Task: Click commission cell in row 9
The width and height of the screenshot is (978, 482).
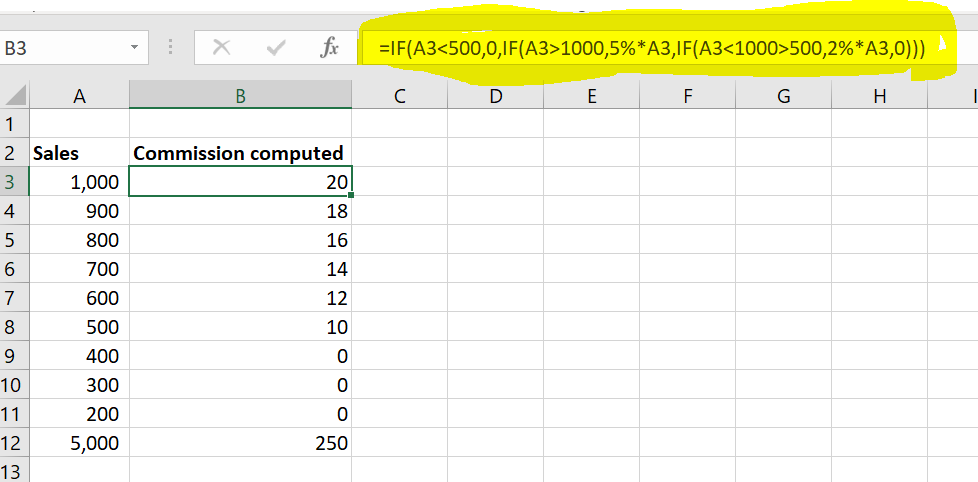Action: pos(240,355)
